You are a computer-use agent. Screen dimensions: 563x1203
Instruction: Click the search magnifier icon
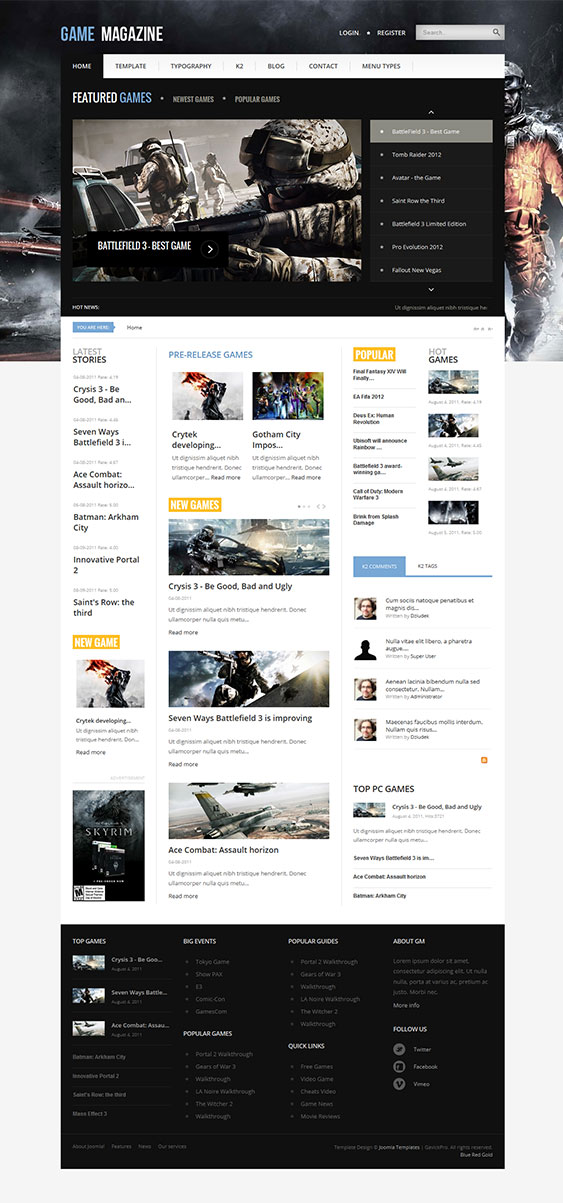click(495, 32)
